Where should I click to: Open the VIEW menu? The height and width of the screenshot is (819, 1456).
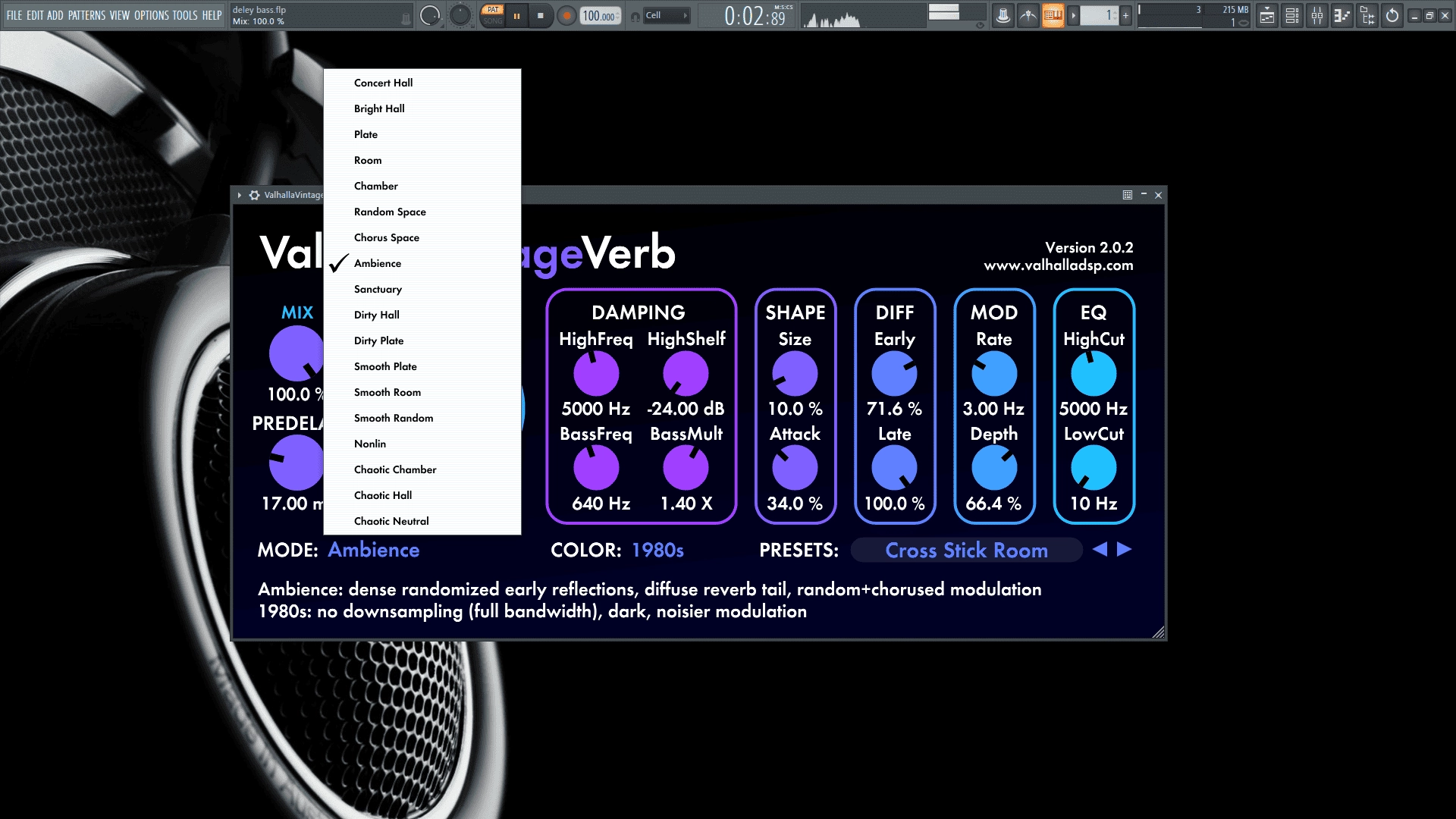120,15
